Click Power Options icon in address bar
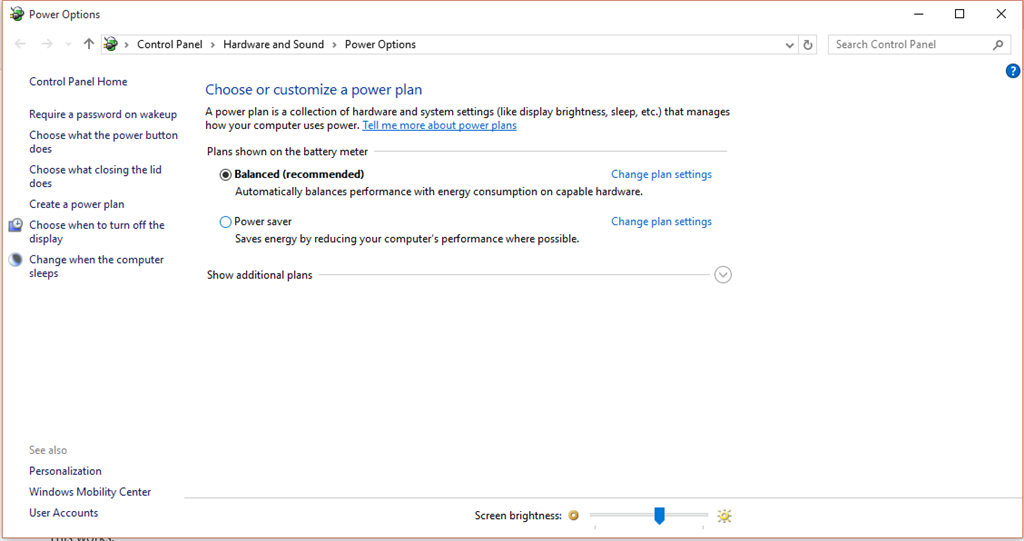Image resolution: width=1024 pixels, height=541 pixels. [110, 44]
